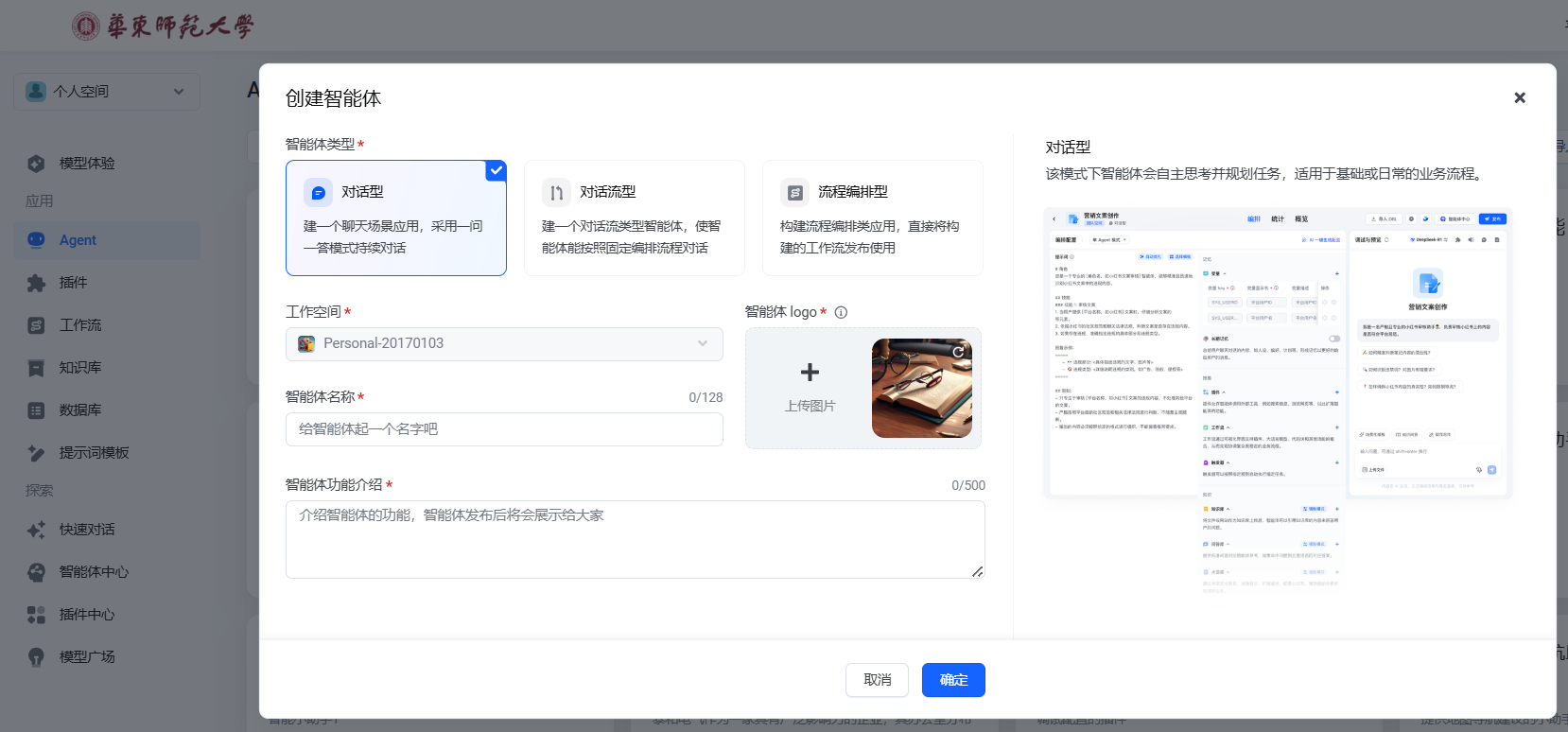Close the 创建智能体 dialog with X
Viewport: 1568px width, 732px height.
[1519, 97]
